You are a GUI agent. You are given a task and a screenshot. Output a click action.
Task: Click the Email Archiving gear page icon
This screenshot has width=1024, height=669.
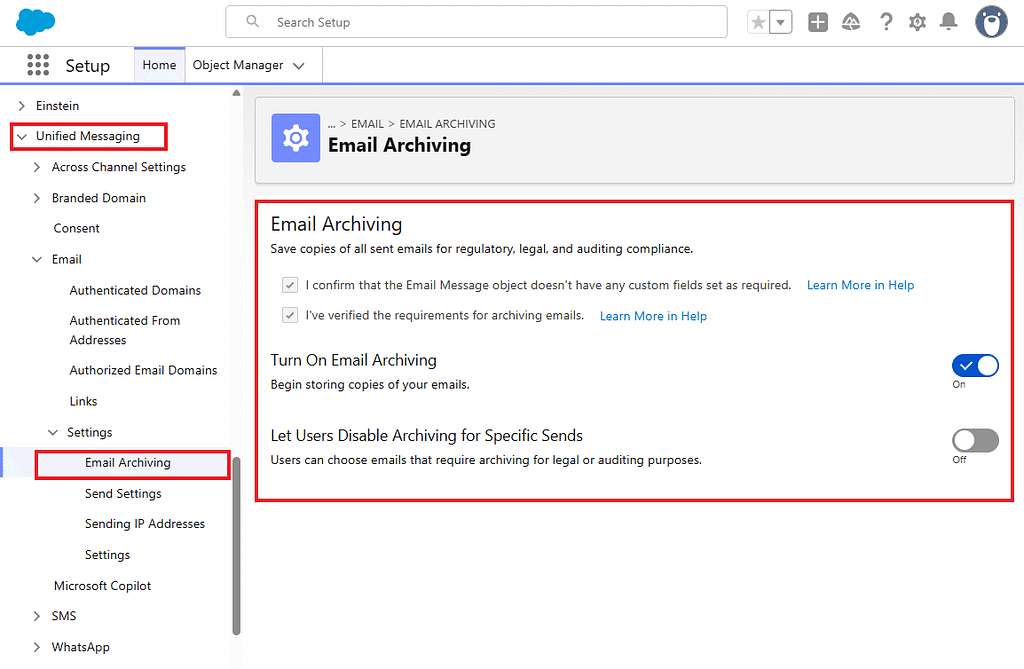point(296,138)
